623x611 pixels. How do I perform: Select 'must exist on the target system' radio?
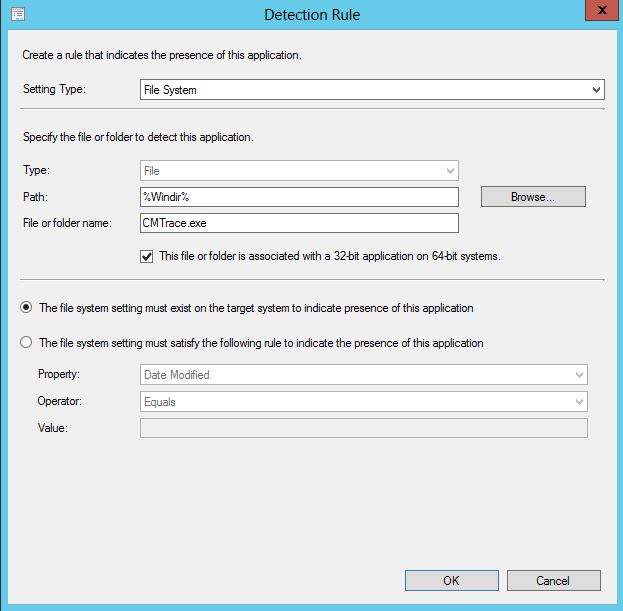[x=26, y=307]
